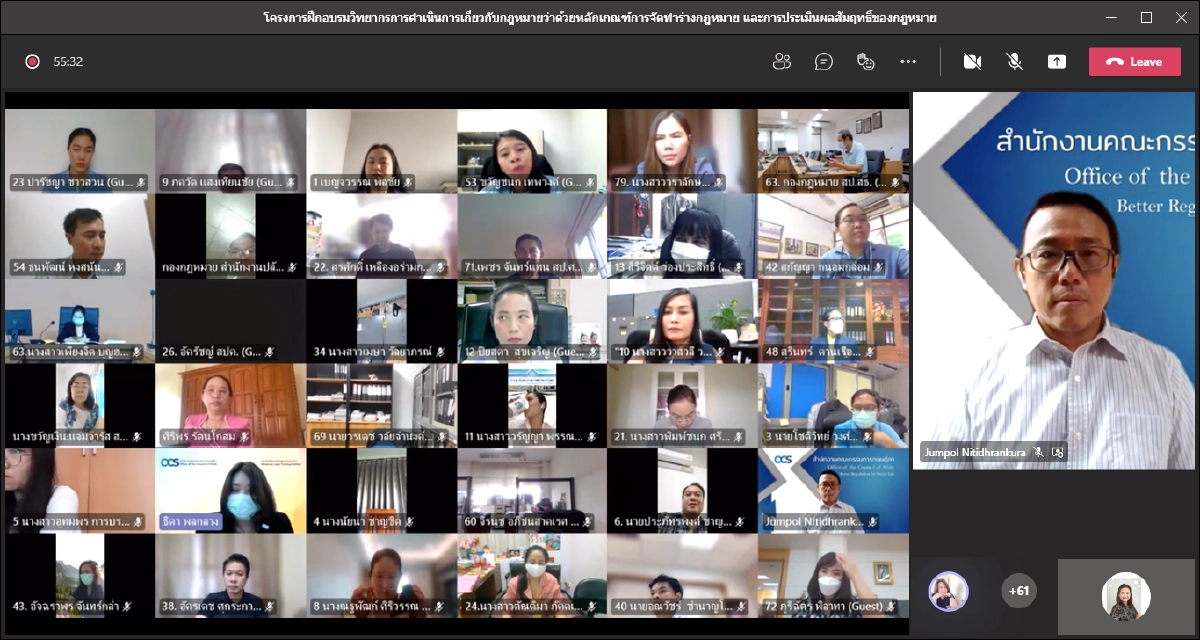
Task: Open the participants panel icon
Action: pos(782,61)
